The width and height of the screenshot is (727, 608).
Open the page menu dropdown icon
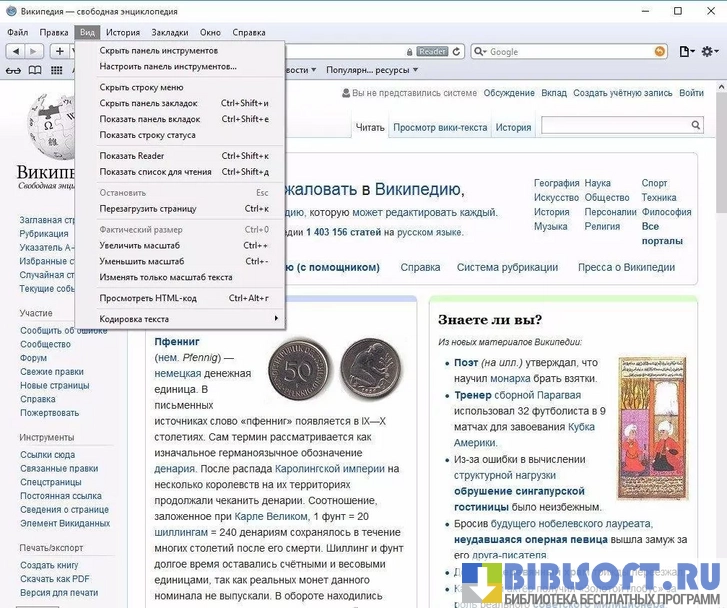pos(687,51)
